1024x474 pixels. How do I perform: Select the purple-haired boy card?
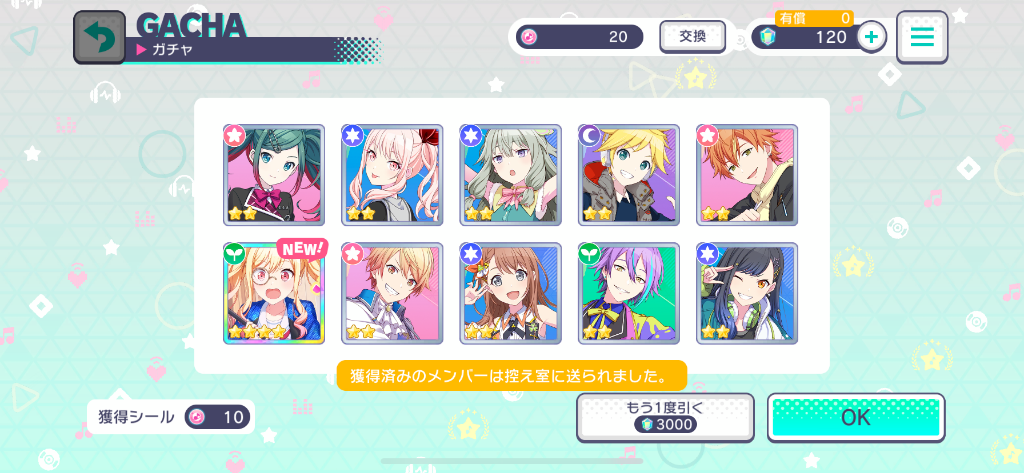(x=629, y=294)
